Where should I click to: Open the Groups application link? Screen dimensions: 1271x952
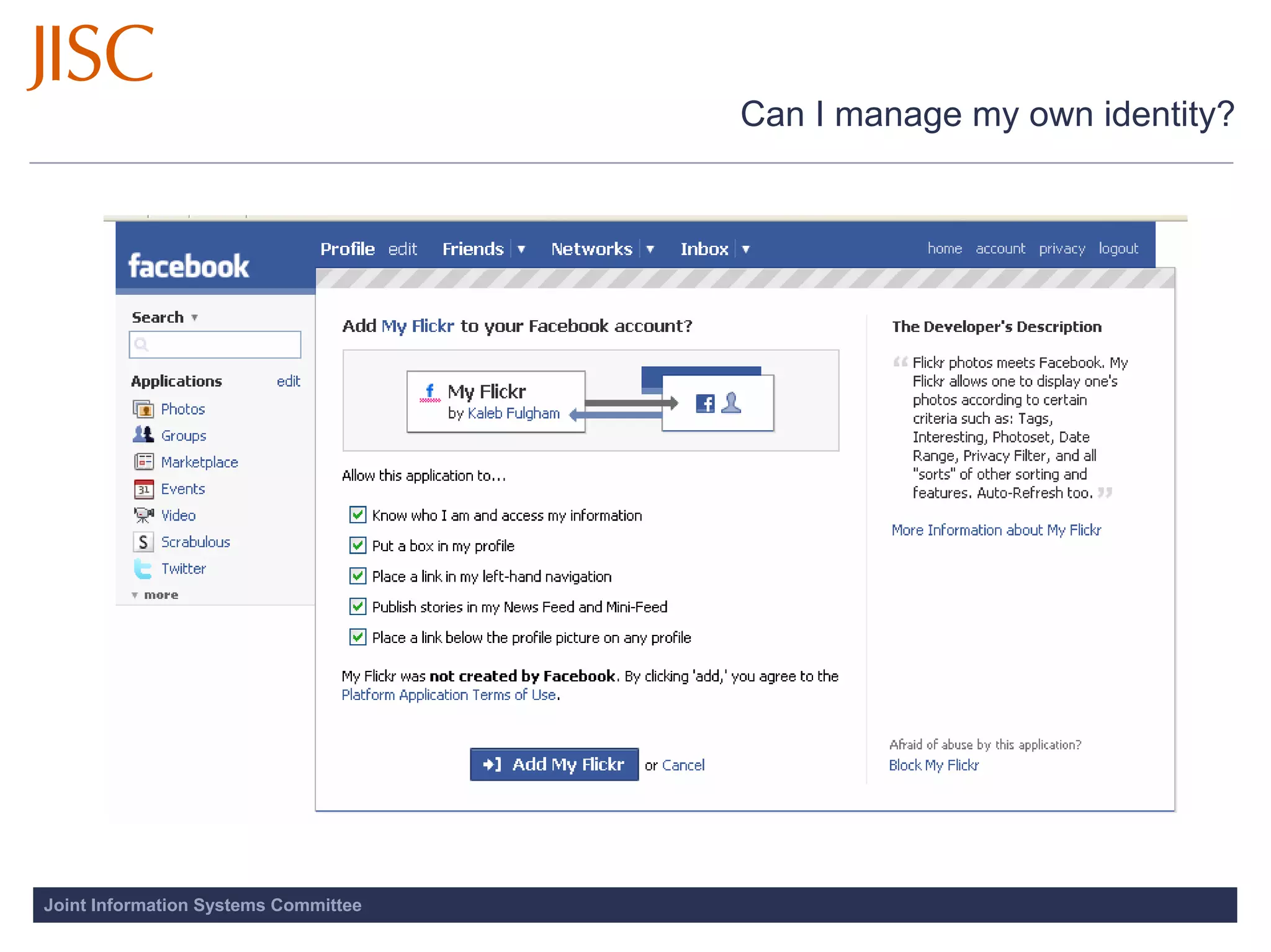click(x=184, y=436)
